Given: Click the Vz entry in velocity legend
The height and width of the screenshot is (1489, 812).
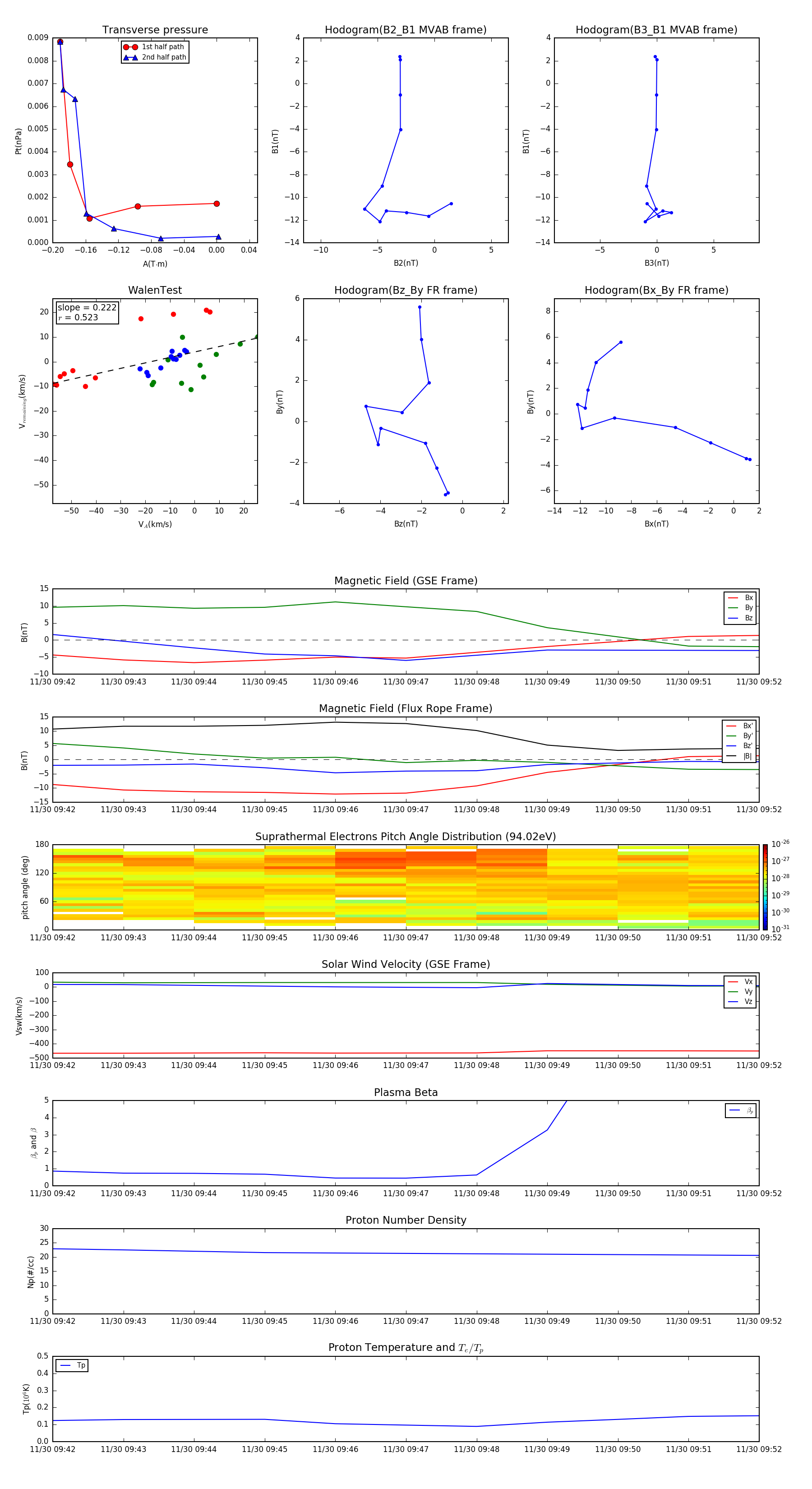Looking at the screenshot, I should 740,1002.
